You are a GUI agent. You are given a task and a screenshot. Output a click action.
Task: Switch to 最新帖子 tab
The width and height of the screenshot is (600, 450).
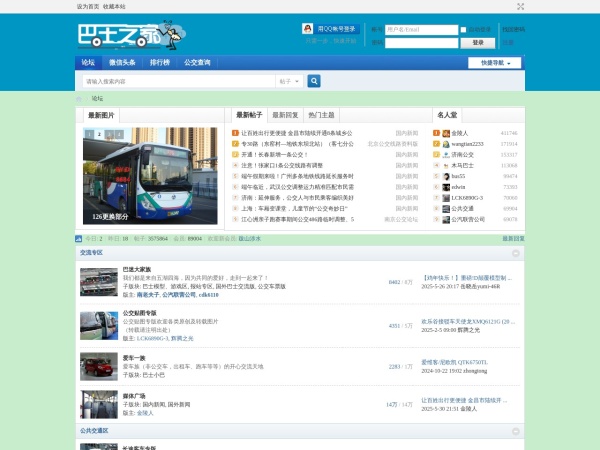click(x=249, y=115)
